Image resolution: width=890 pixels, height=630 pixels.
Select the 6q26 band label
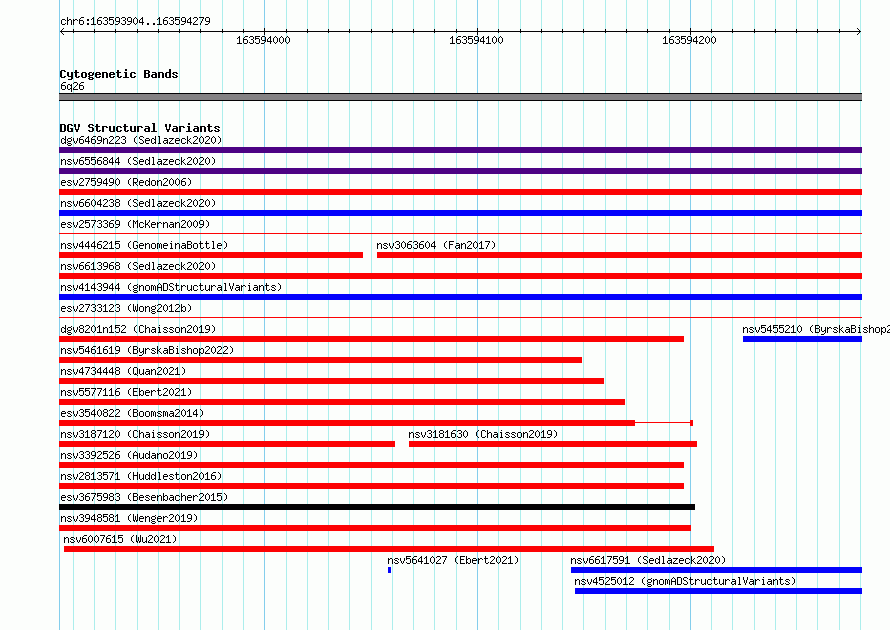tap(72, 86)
